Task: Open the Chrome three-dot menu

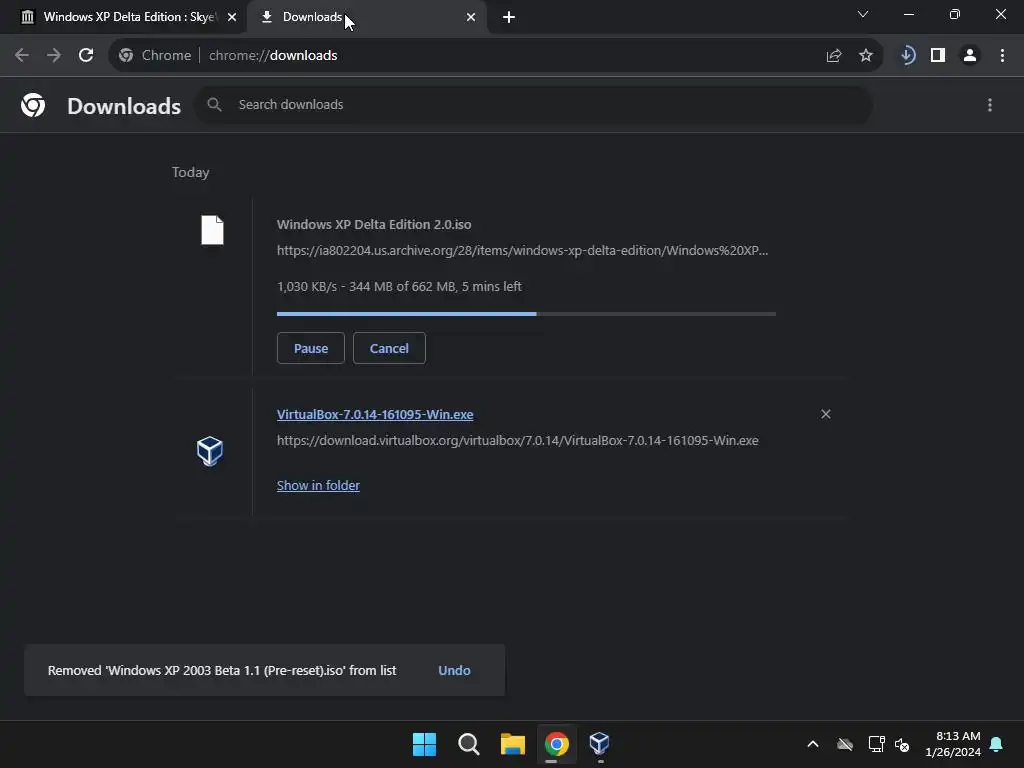Action: click(x=1002, y=56)
